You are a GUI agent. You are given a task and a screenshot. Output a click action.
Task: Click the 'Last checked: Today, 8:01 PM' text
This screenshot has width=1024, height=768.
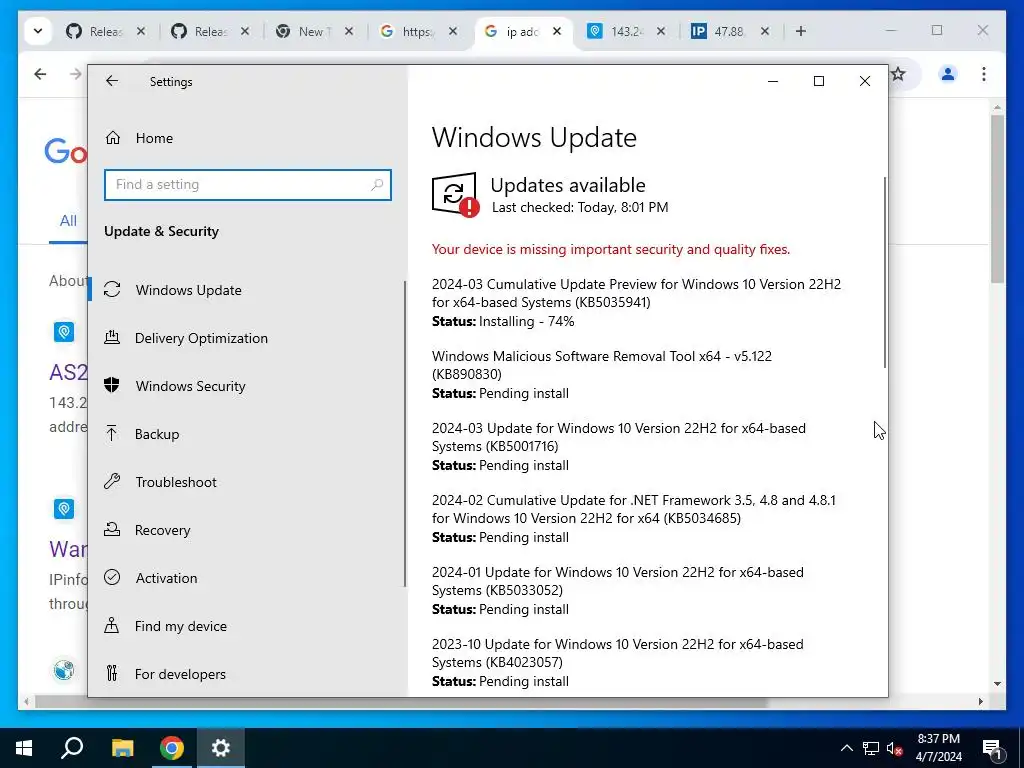click(580, 208)
